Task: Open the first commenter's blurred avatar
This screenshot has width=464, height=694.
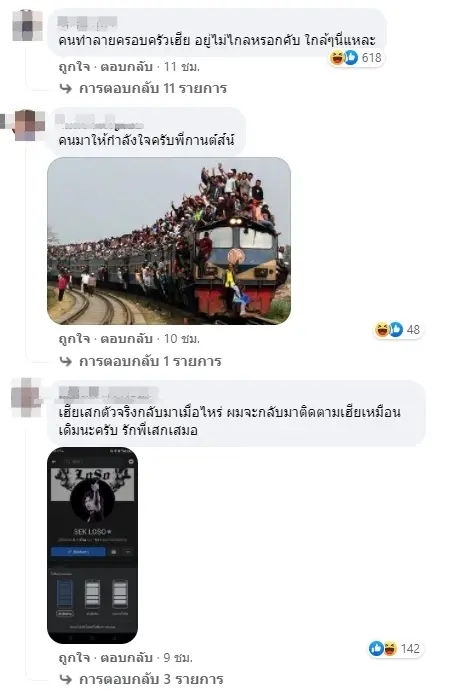Action: [27, 26]
